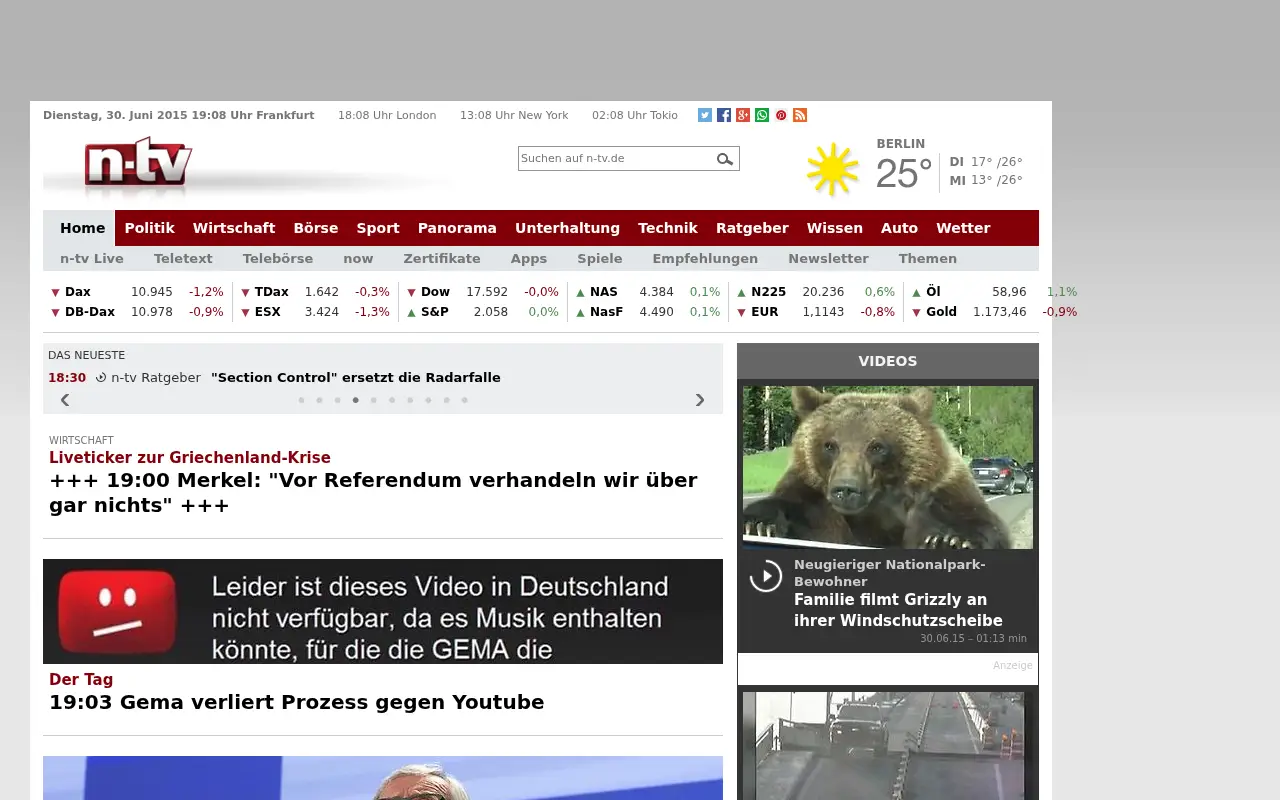Open the Grizzly bear video thumbnail
Image resolution: width=1280 pixels, height=800 pixels.
(x=888, y=467)
